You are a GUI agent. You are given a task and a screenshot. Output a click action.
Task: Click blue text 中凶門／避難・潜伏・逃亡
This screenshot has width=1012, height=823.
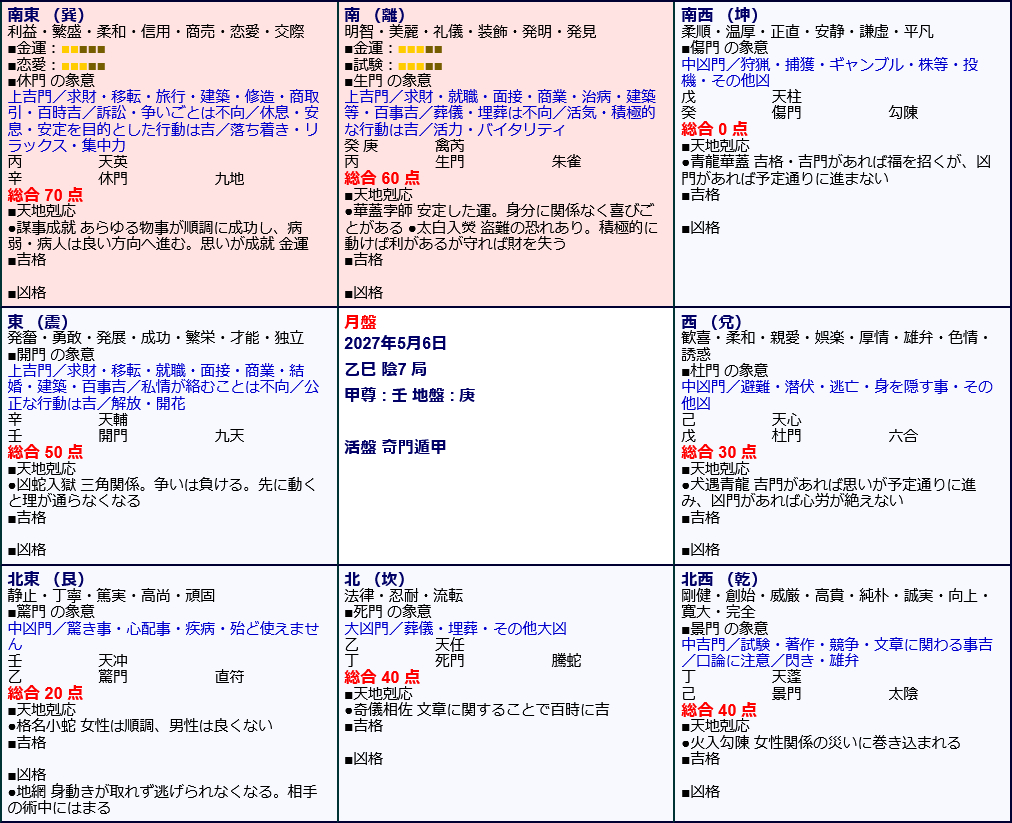click(x=837, y=395)
